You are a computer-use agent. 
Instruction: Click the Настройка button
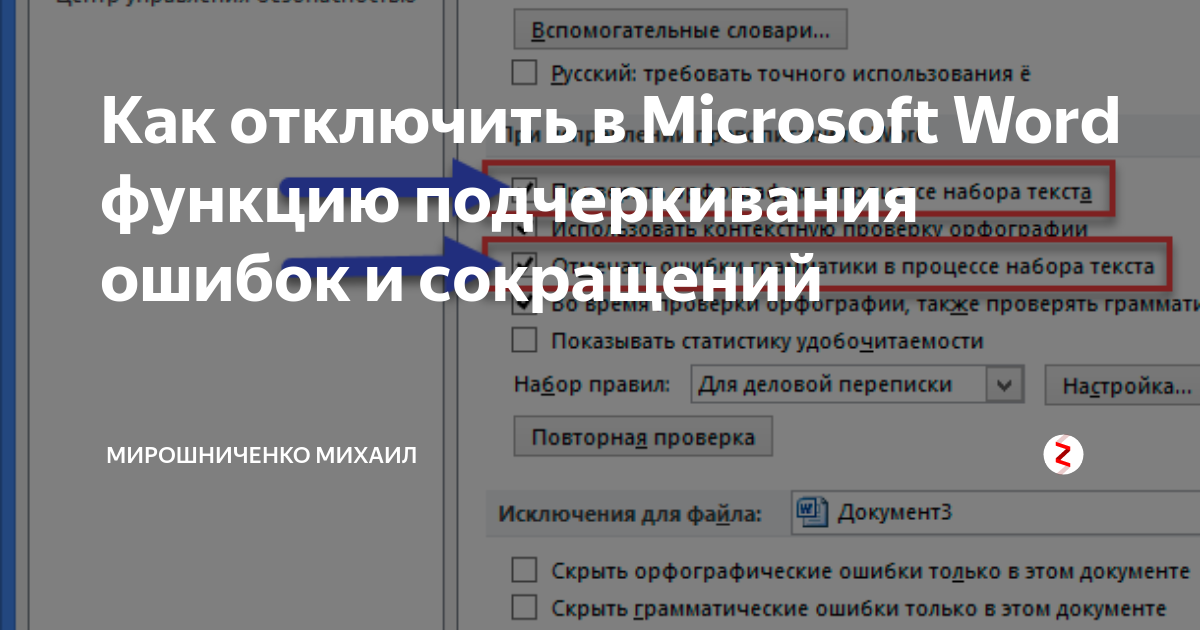click(x=1122, y=386)
